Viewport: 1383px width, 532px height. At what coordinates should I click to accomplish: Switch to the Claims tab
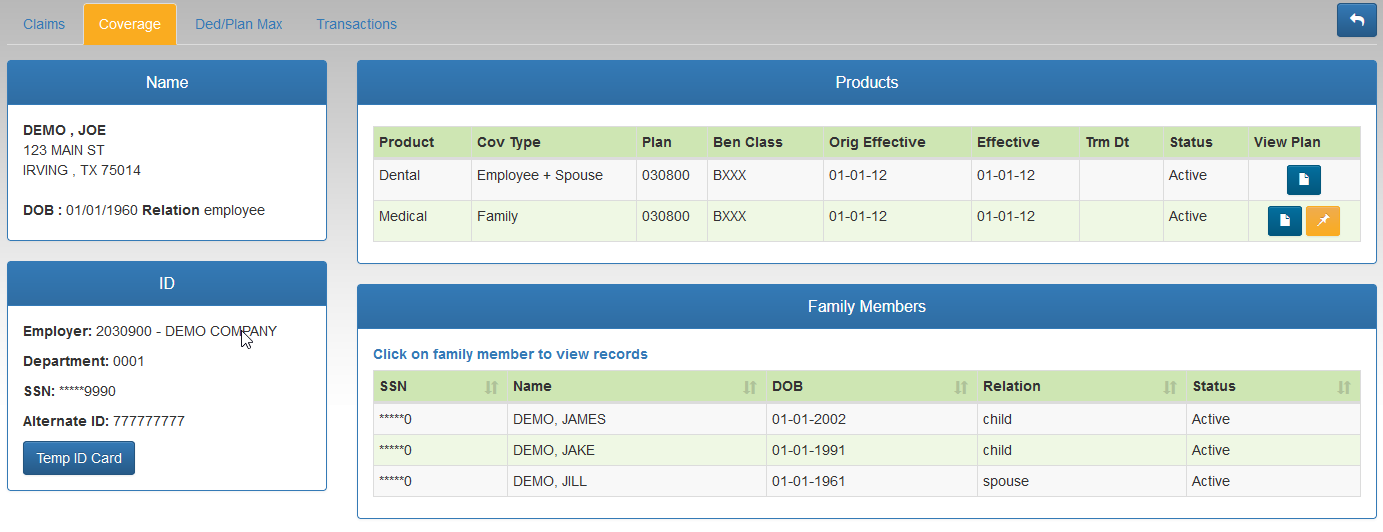(x=44, y=24)
